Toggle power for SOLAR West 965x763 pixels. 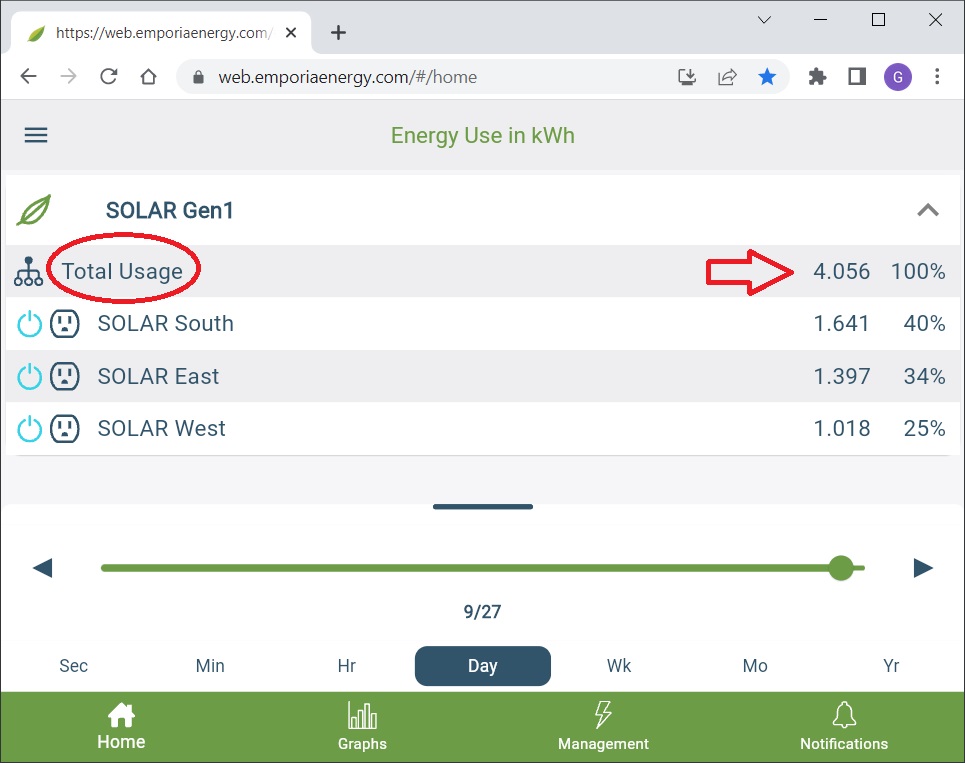(30, 429)
